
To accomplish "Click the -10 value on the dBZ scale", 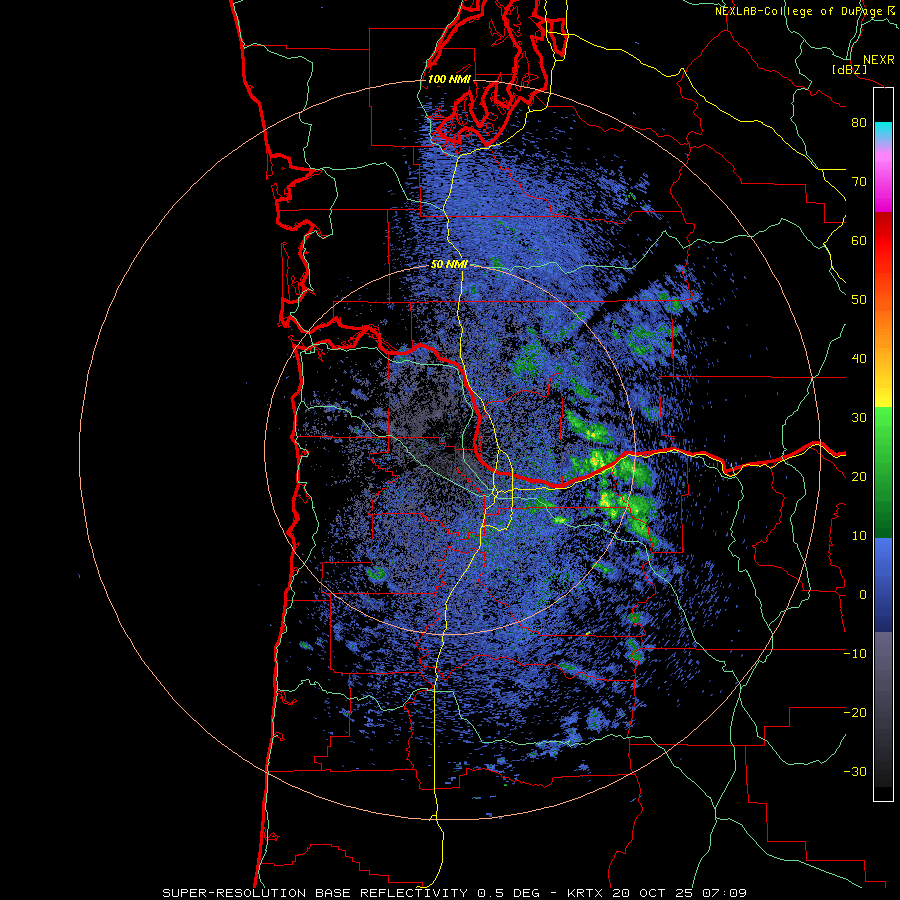I will (x=855, y=654).
